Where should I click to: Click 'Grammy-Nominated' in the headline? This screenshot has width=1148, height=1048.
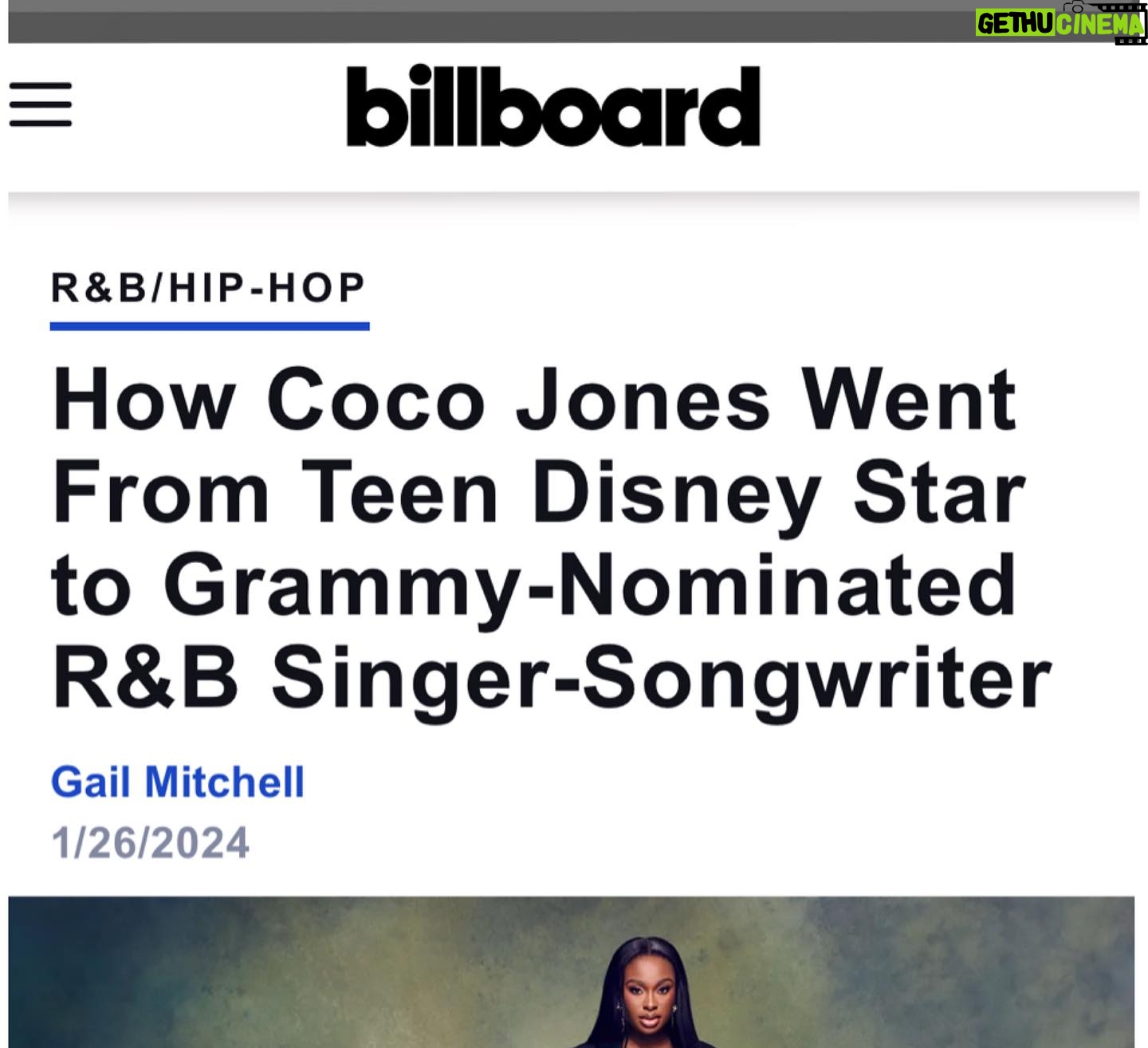pos(590,586)
